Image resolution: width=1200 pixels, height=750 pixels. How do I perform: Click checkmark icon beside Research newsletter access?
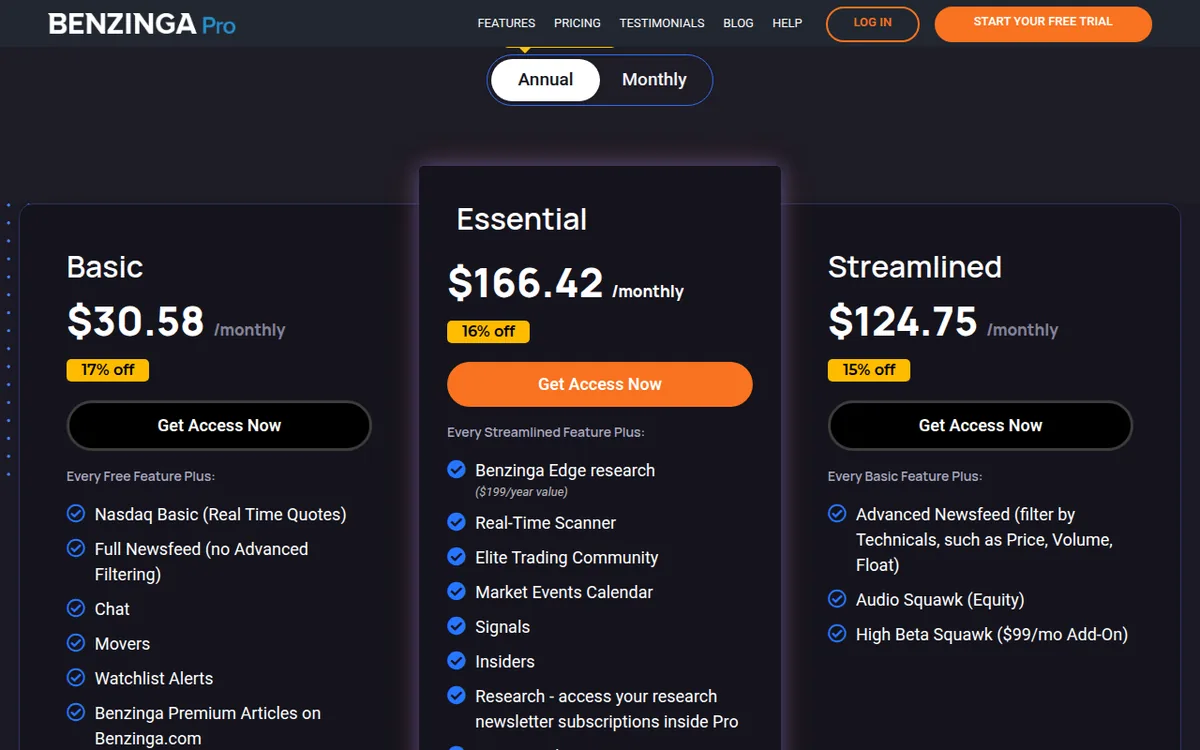pyautogui.click(x=456, y=696)
